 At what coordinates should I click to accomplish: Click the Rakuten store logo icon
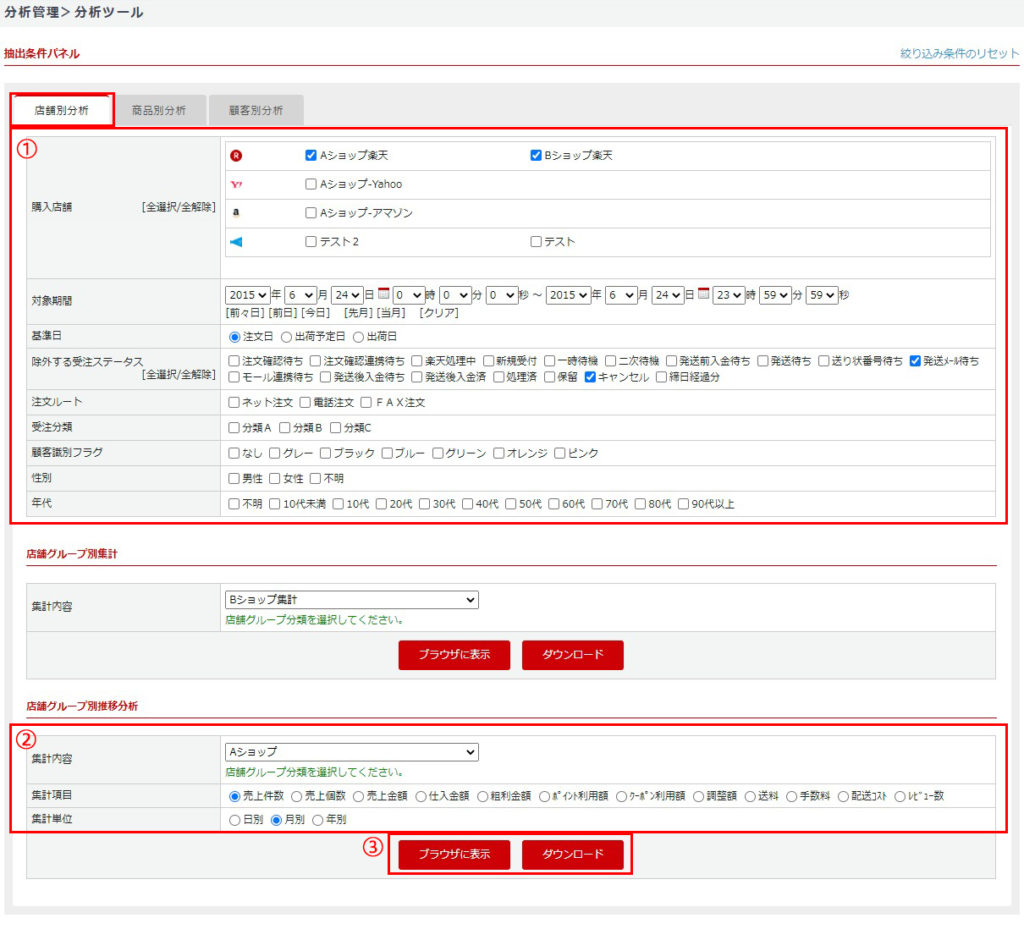pos(236,156)
